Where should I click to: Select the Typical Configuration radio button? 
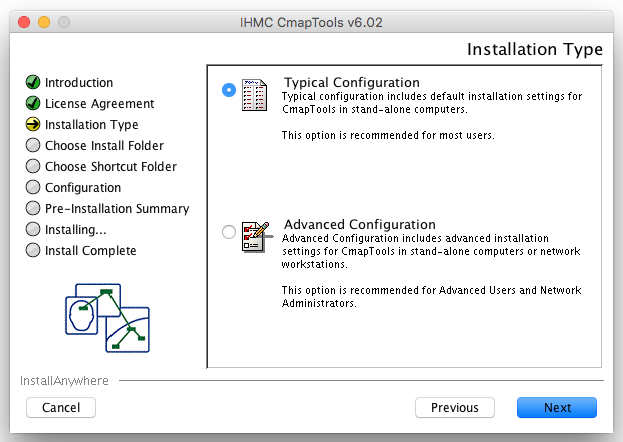229,90
